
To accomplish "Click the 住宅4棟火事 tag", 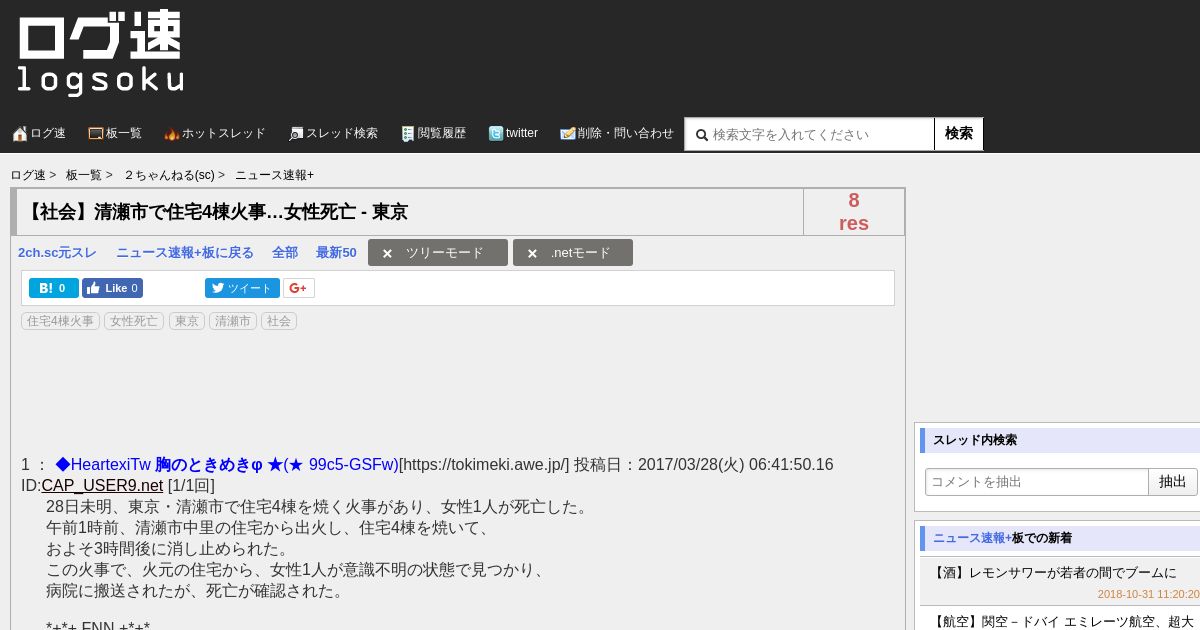I will click(x=60, y=321).
